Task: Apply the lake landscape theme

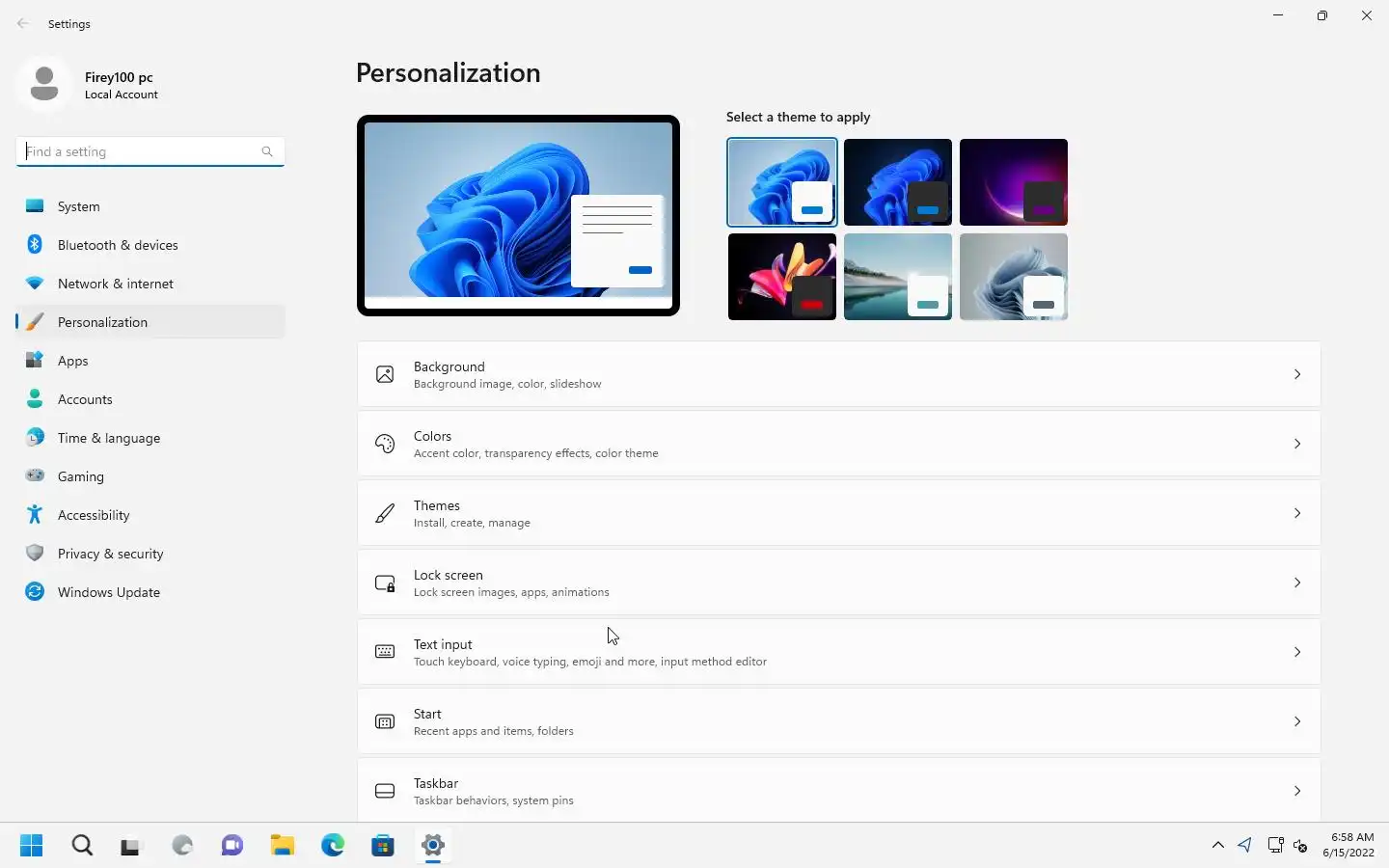Action: (x=898, y=277)
